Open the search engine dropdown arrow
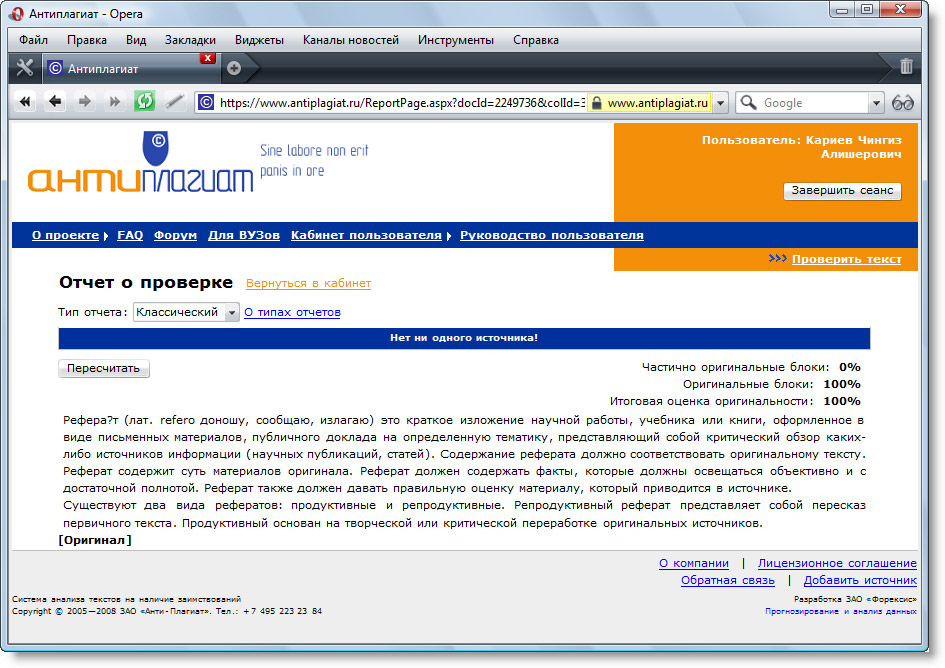Screen dimensions: 945x668 coord(876,103)
